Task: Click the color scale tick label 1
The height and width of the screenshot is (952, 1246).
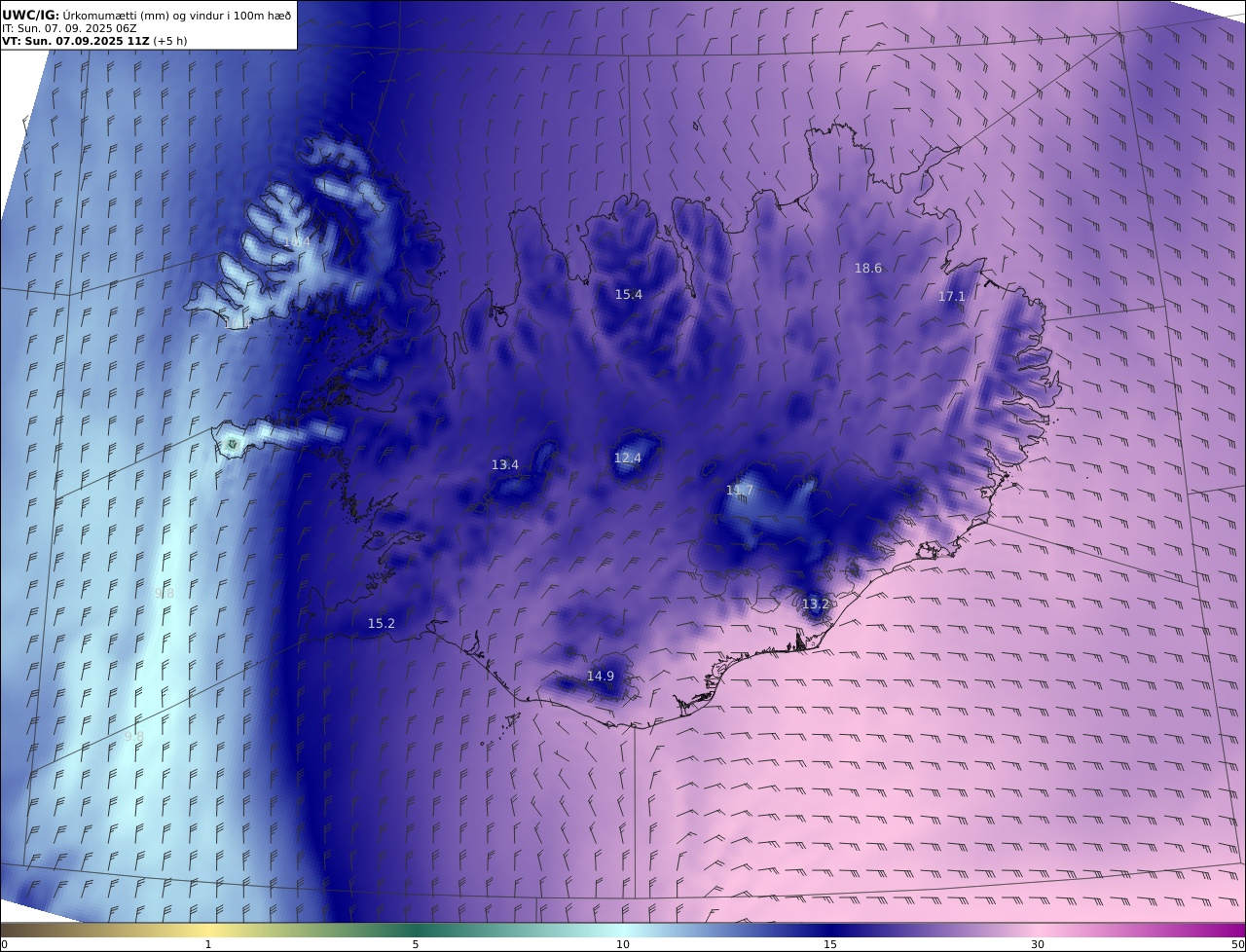Action: pyautogui.click(x=207, y=944)
